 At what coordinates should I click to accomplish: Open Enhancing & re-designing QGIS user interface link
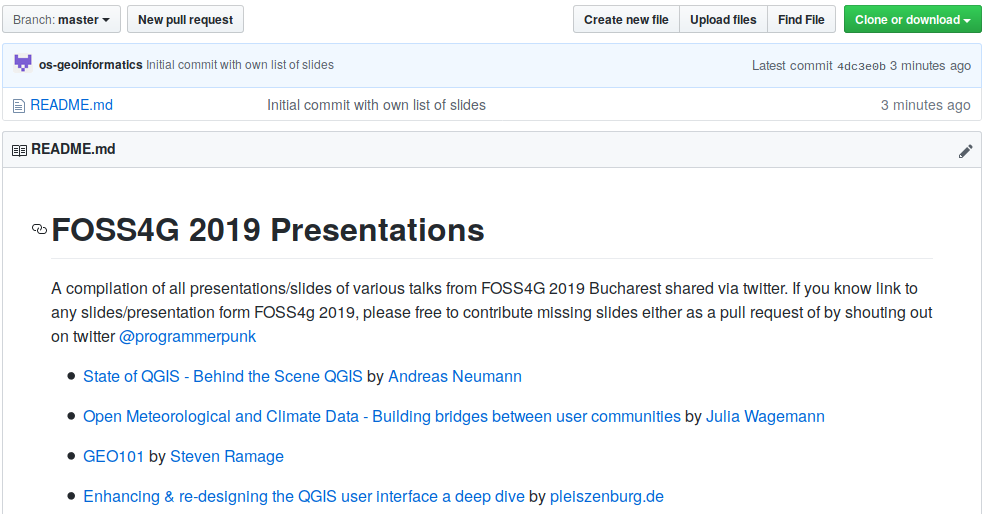click(x=304, y=496)
